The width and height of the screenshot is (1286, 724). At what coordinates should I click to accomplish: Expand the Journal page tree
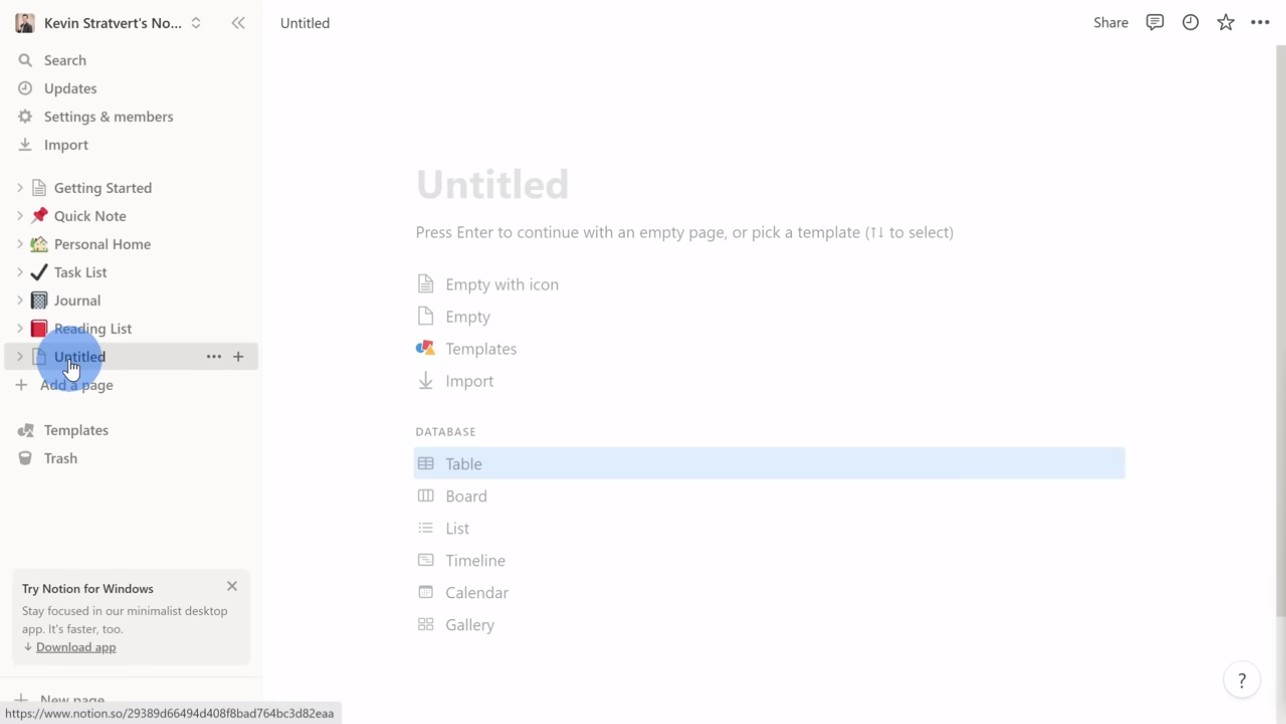pyautogui.click(x=19, y=299)
